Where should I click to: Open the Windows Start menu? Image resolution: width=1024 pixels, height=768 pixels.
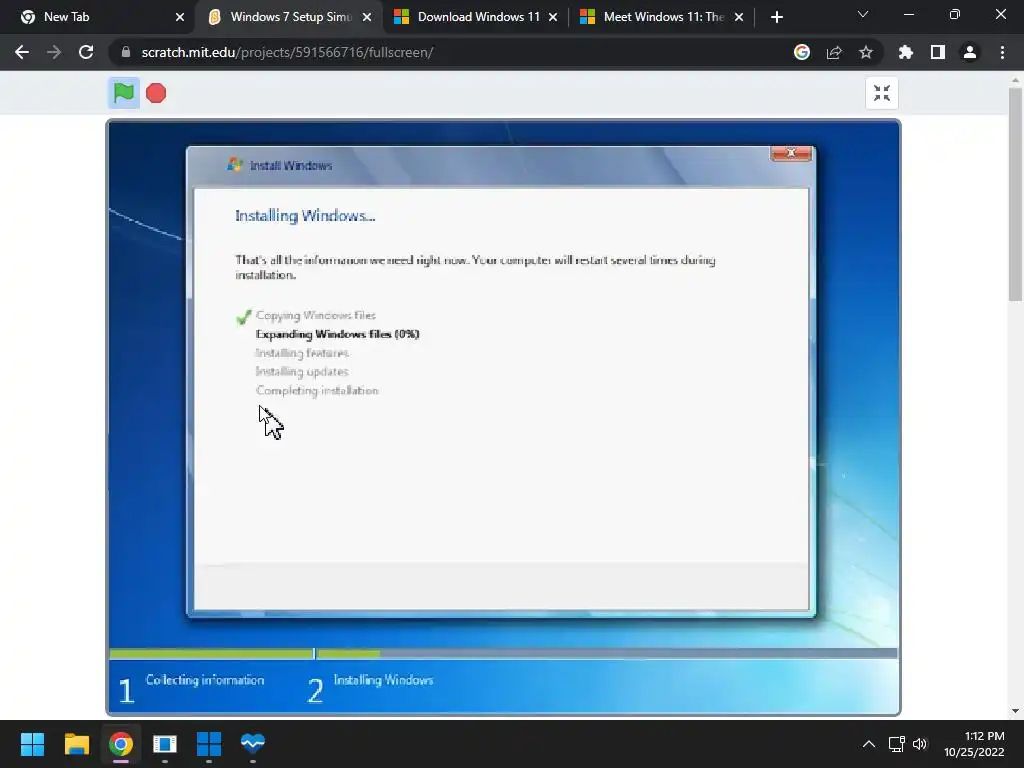tap(32, 744)
